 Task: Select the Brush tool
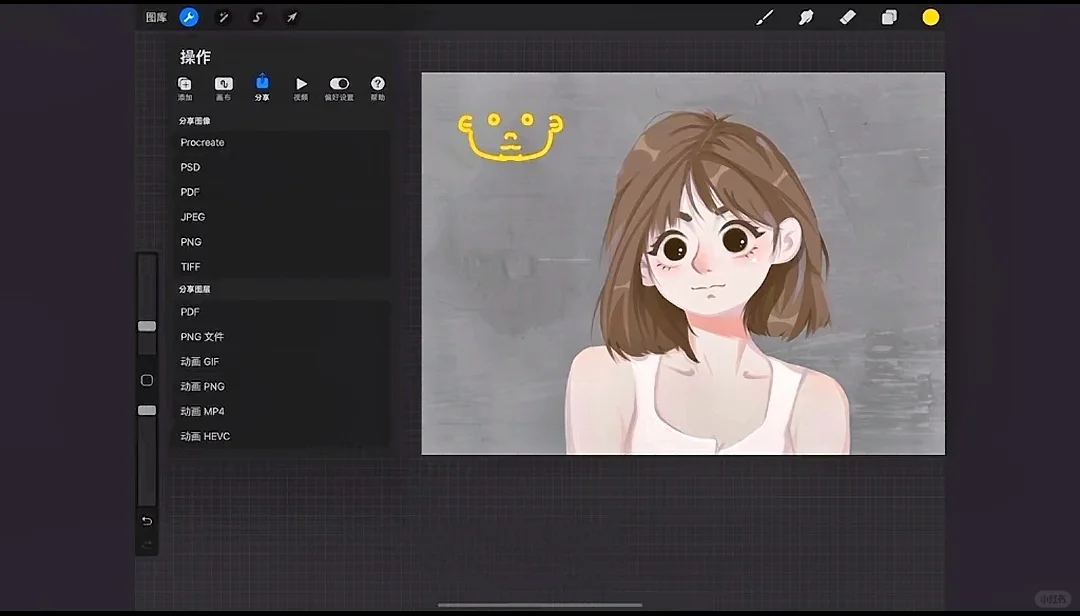coord(764,17)
